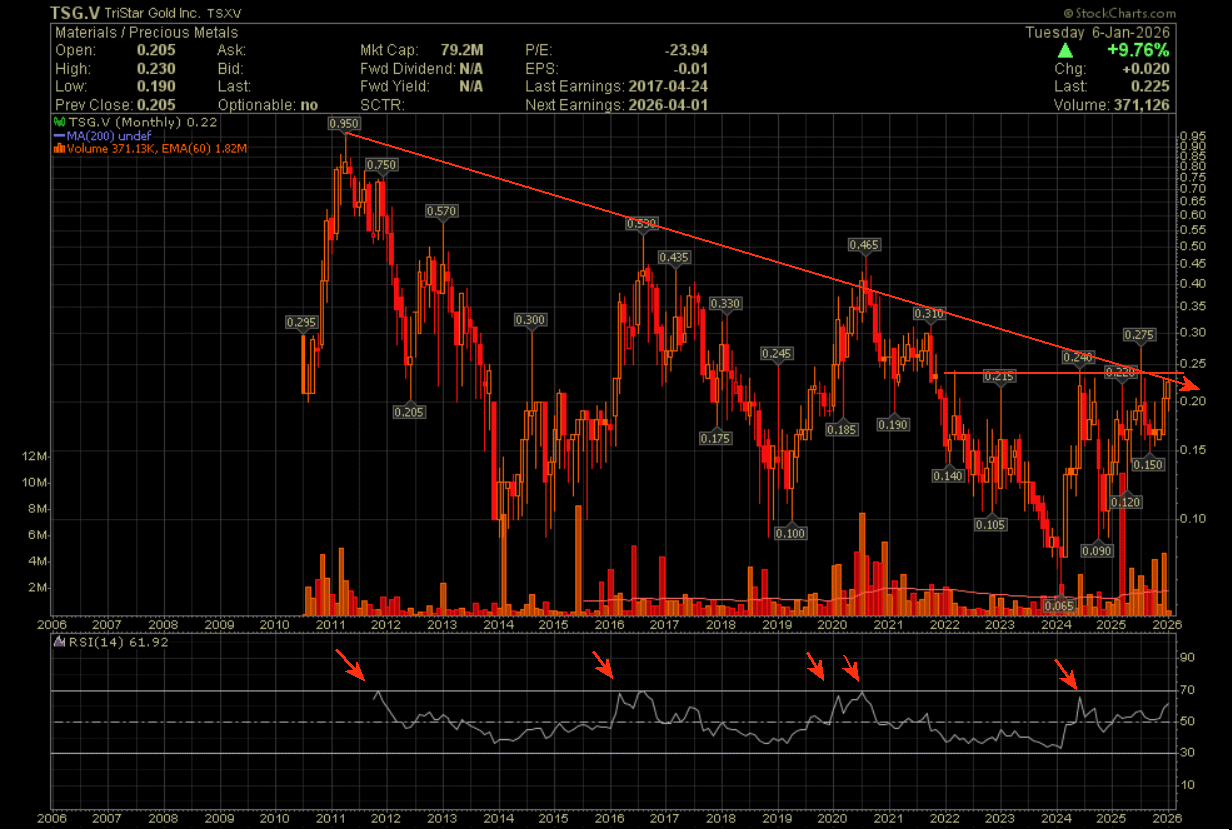Screen dimensions: 1232x830
Task: Click the candlestick icon beside TSG.V (Monthly) legend
Action: click(59, 122)
